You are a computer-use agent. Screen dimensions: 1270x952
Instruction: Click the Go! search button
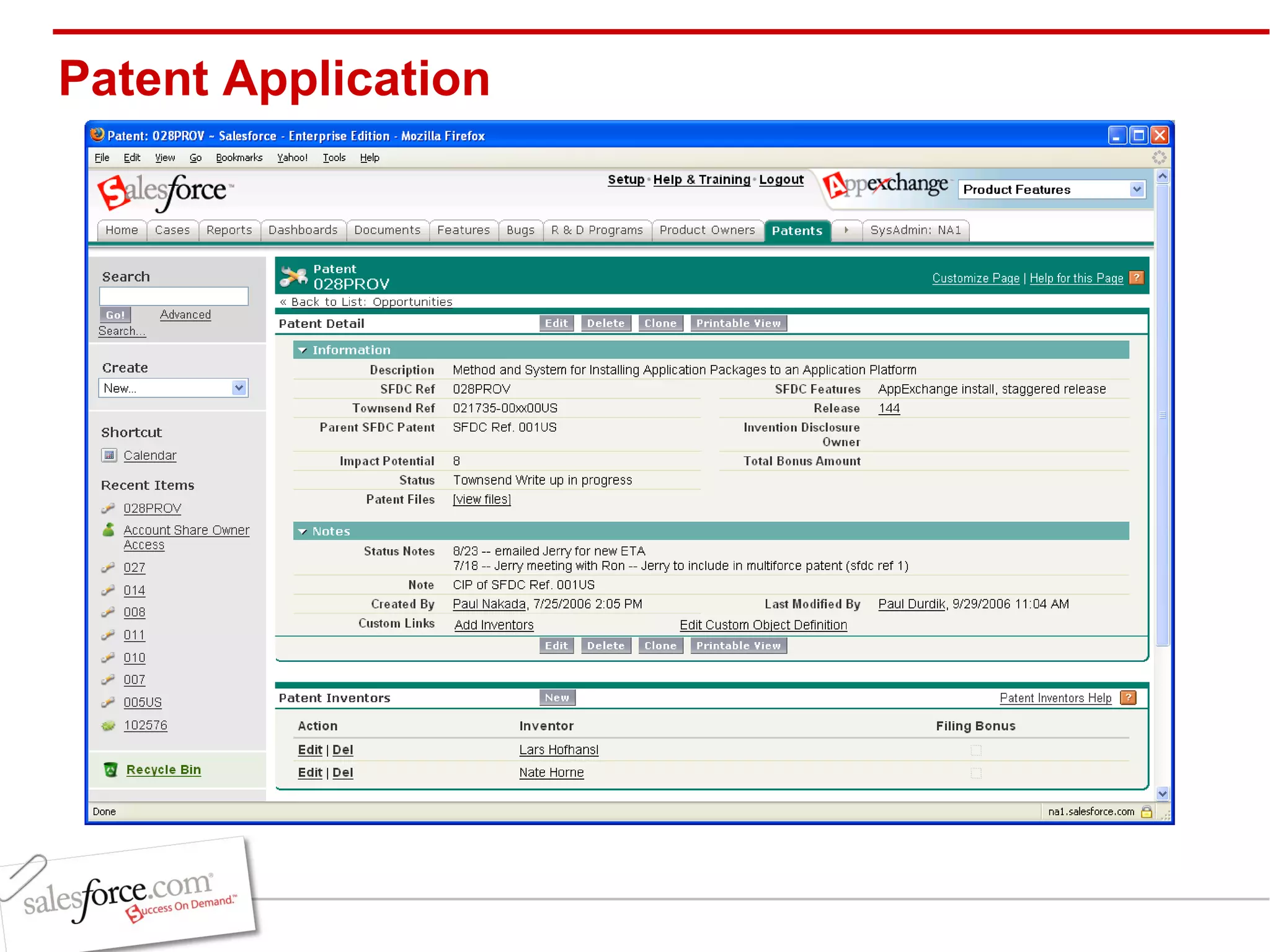(x=115, y=315)
